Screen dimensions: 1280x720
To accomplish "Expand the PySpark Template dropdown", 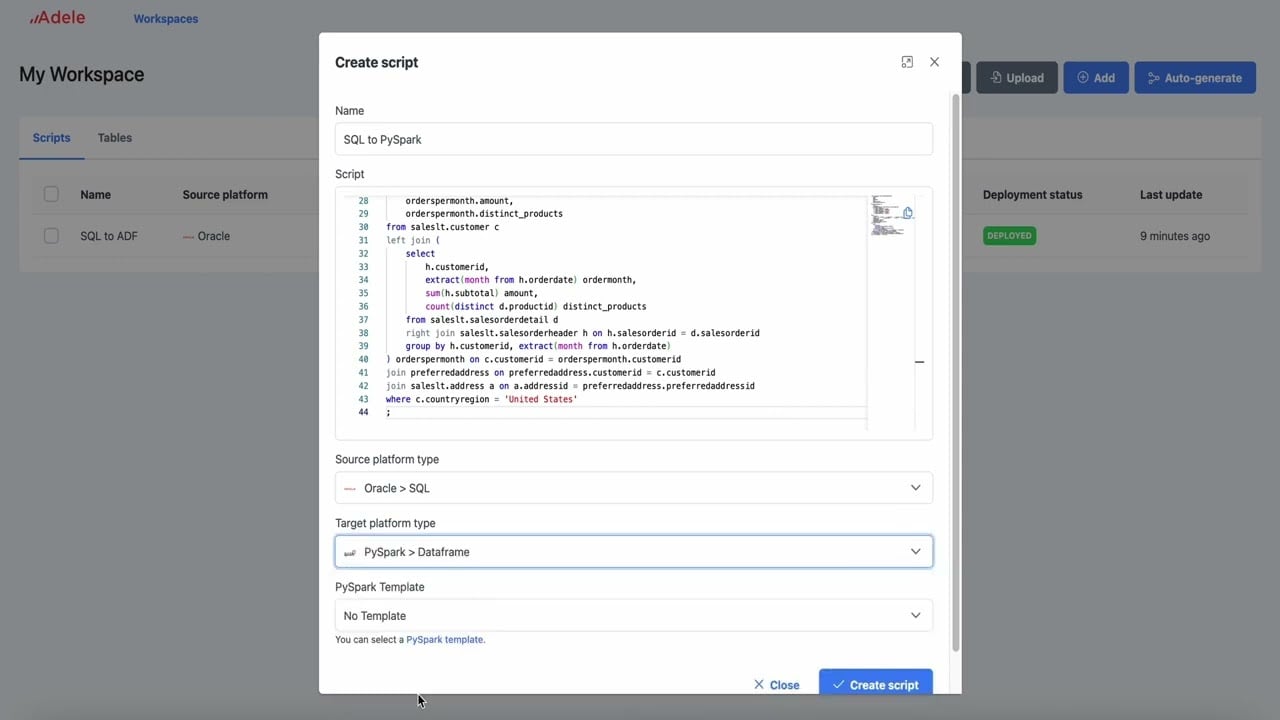I will coord(634,616).
